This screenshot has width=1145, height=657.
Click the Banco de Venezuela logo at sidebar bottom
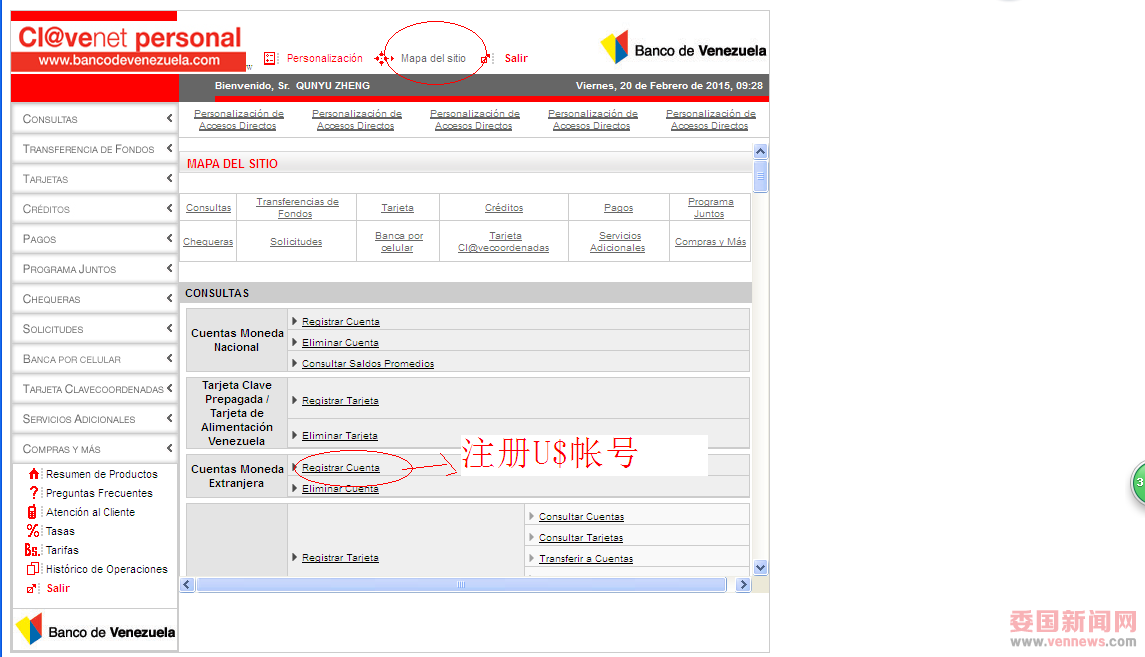coord(96,631)
